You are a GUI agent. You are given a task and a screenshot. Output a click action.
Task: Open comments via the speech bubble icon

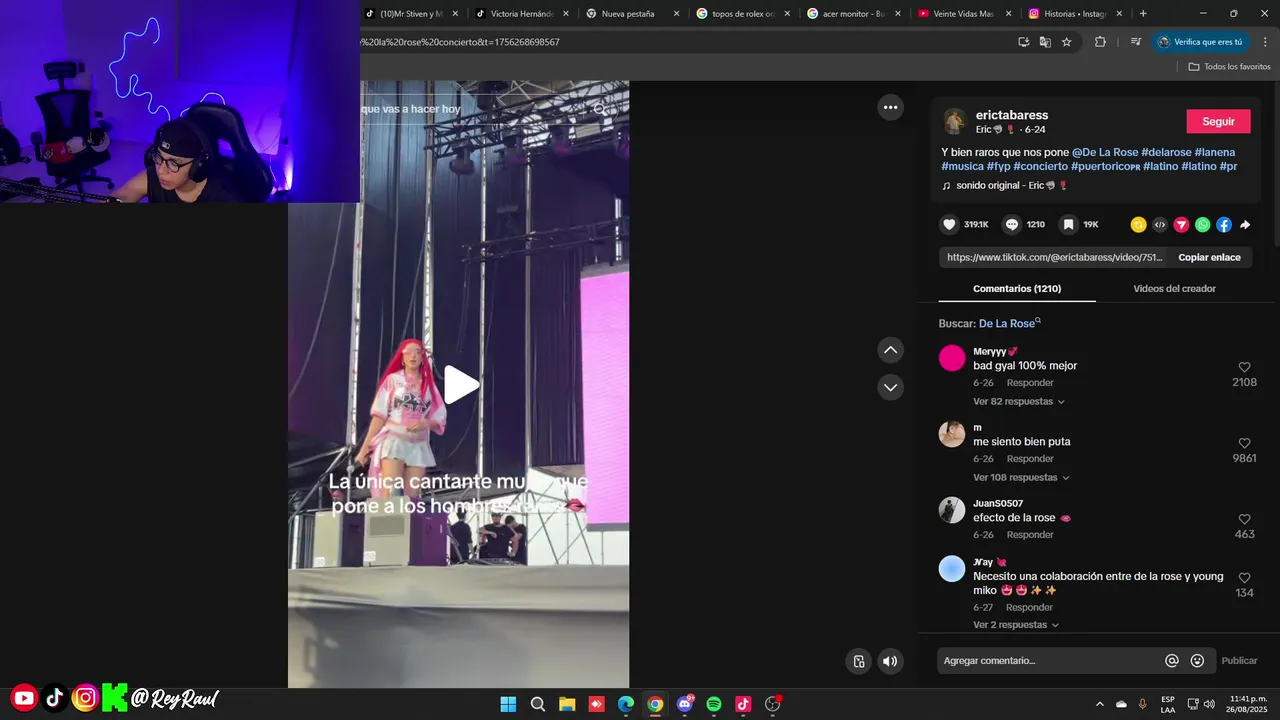click(1012, 225)
